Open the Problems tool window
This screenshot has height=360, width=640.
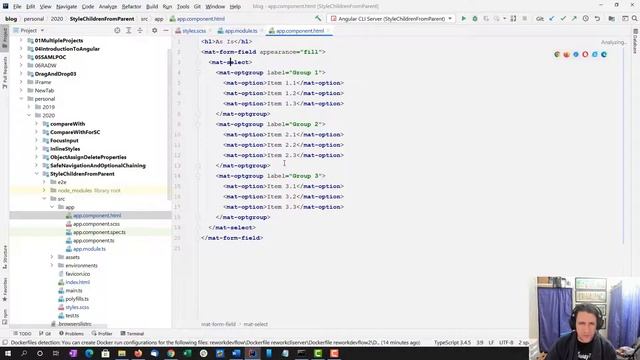pyautogui.click(x=71, y=333)
